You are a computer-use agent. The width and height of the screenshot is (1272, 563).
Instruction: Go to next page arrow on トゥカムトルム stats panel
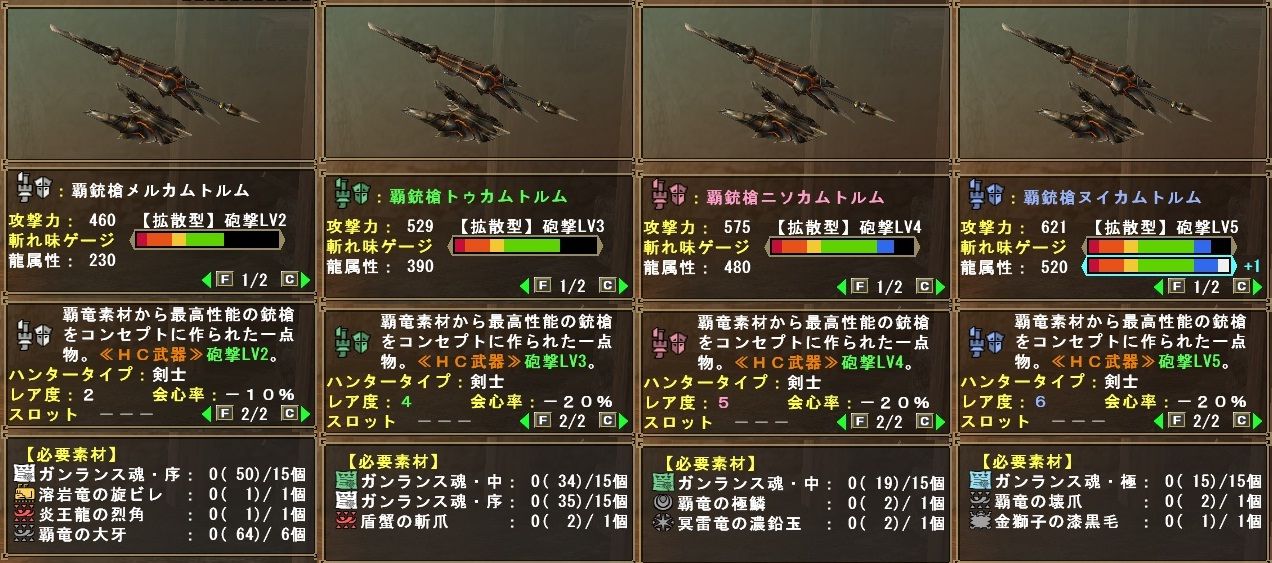click(625, 285)
